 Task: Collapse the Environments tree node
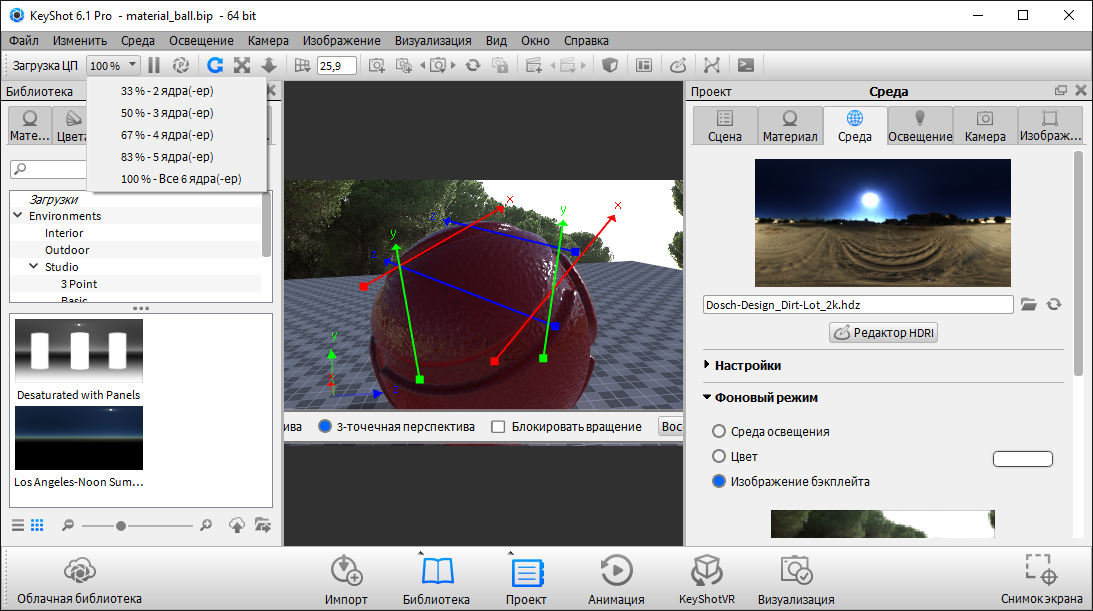(17, 215)
